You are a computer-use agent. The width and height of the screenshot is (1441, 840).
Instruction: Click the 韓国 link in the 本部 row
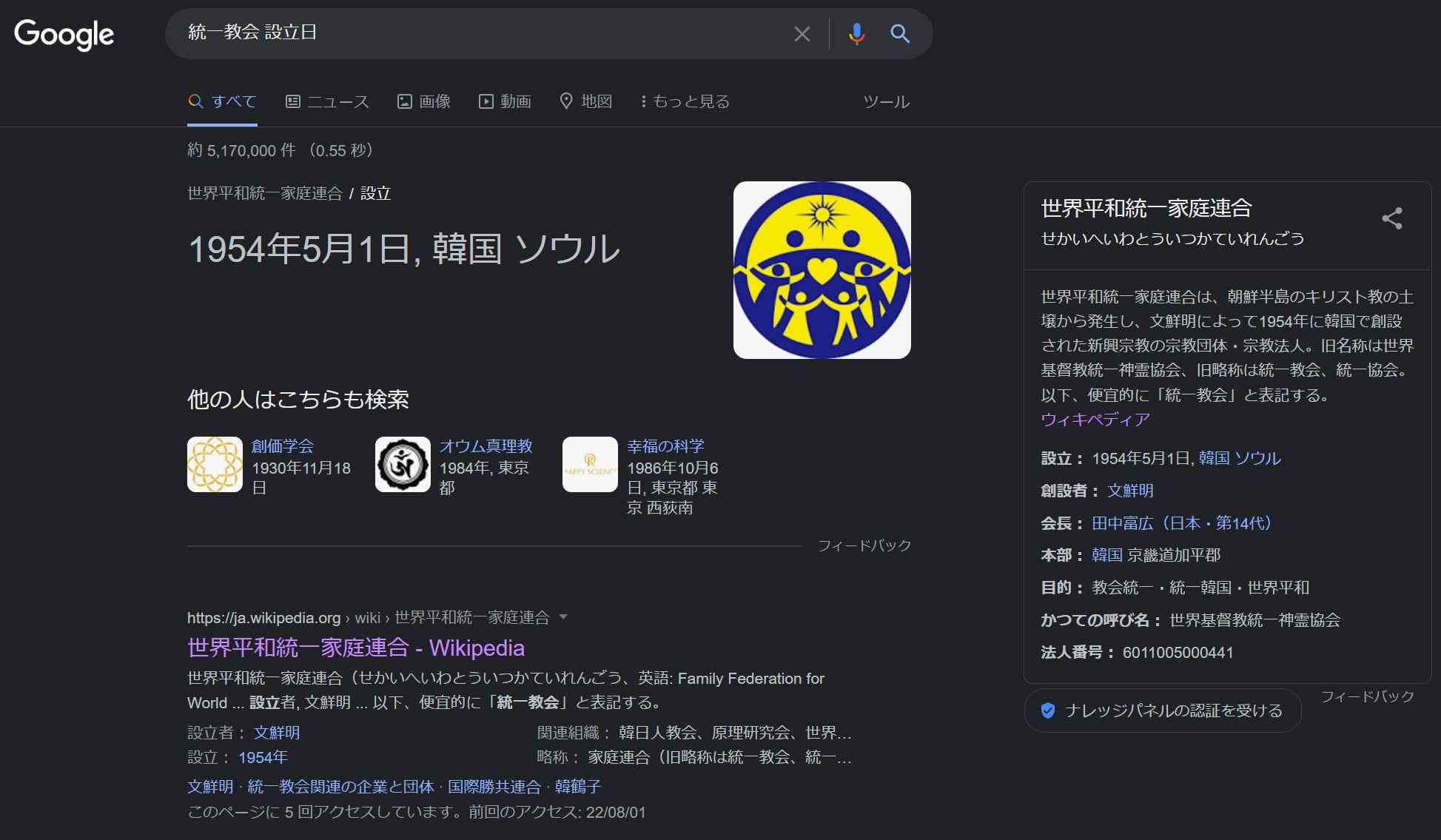click(x=1107, y=555)
